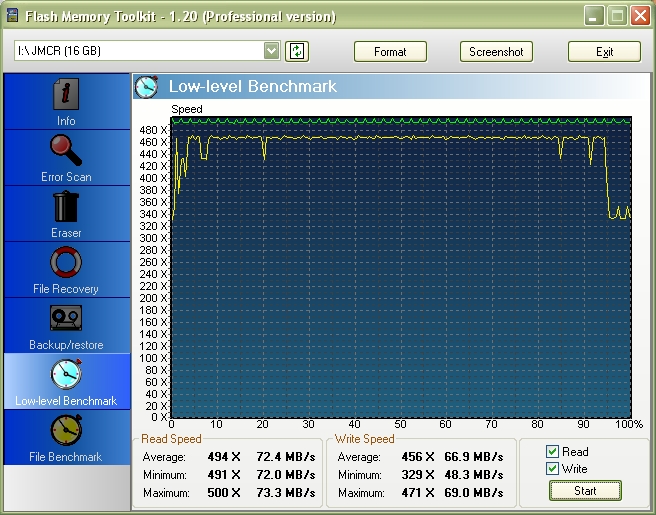Select Low-level Benchmark stopwatch icon

[x=66, y=375]
